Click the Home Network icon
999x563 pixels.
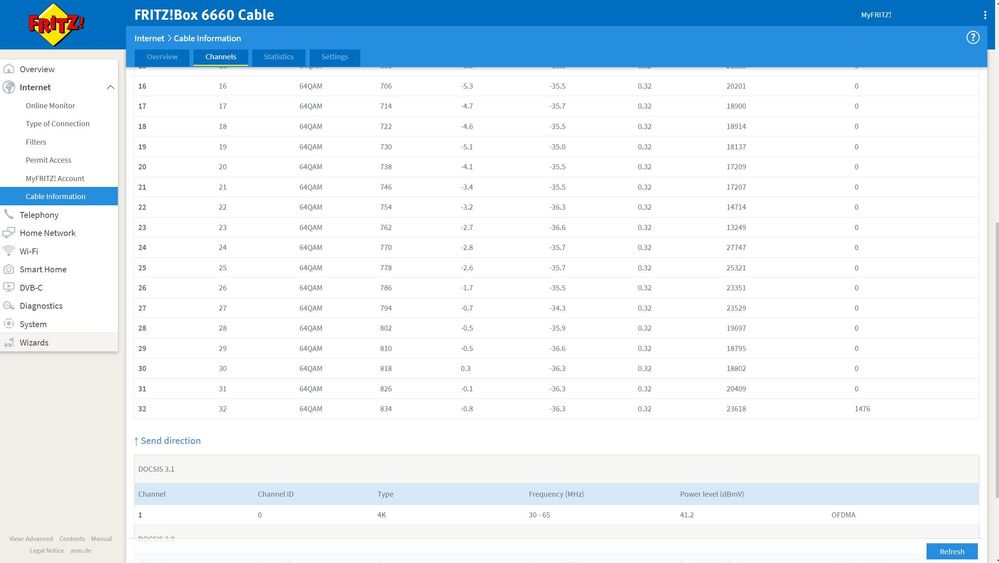(x=9, y=233)
